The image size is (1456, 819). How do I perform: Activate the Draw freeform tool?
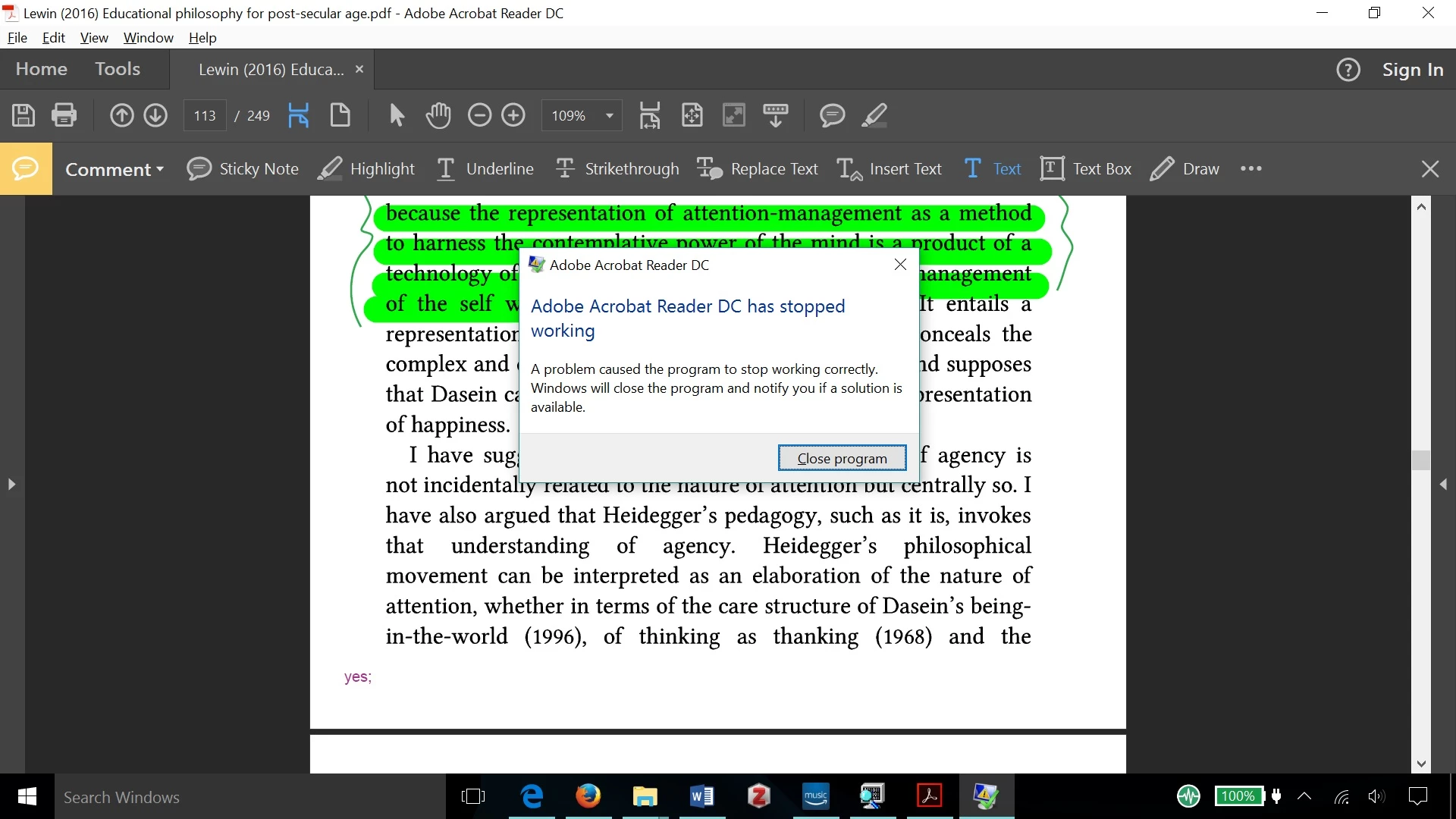[1185, 168]
